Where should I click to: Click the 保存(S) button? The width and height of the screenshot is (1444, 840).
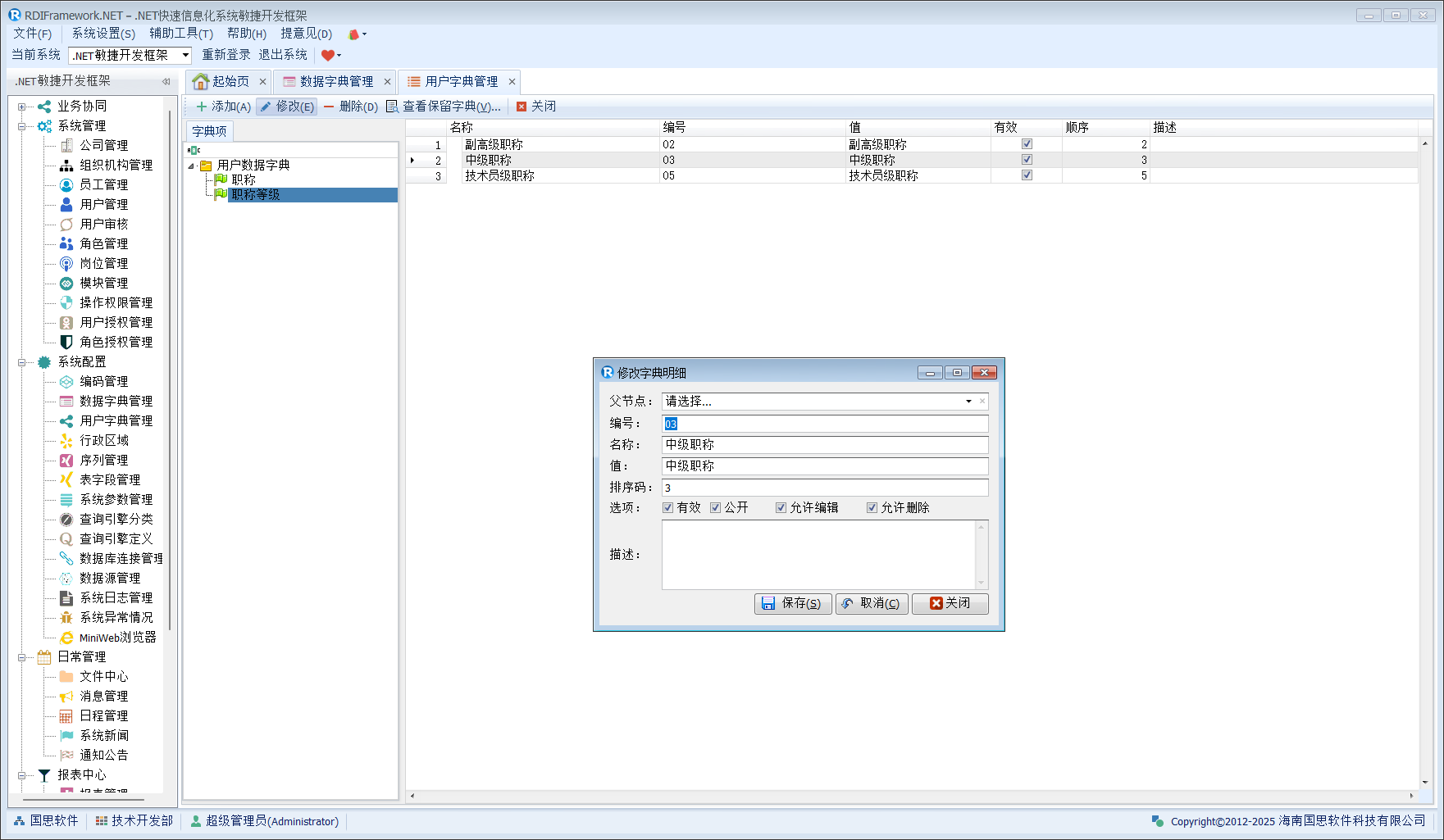click(x=792, y=603)
